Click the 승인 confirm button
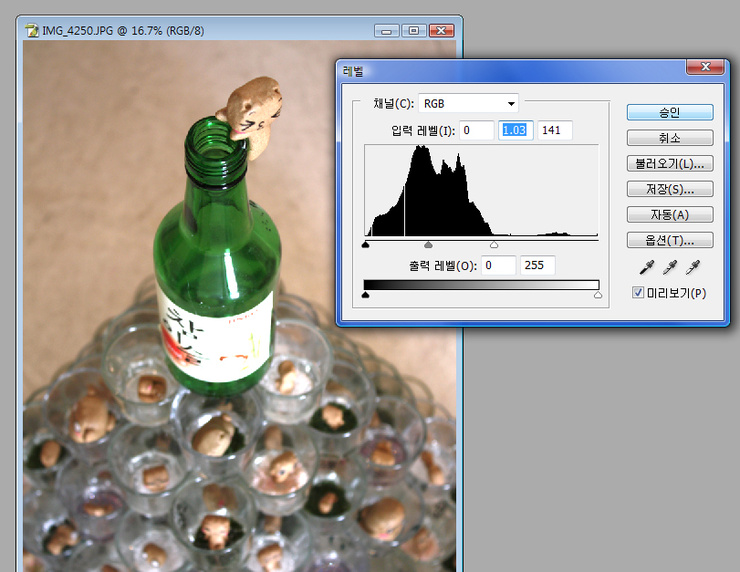 coord(670,112)
